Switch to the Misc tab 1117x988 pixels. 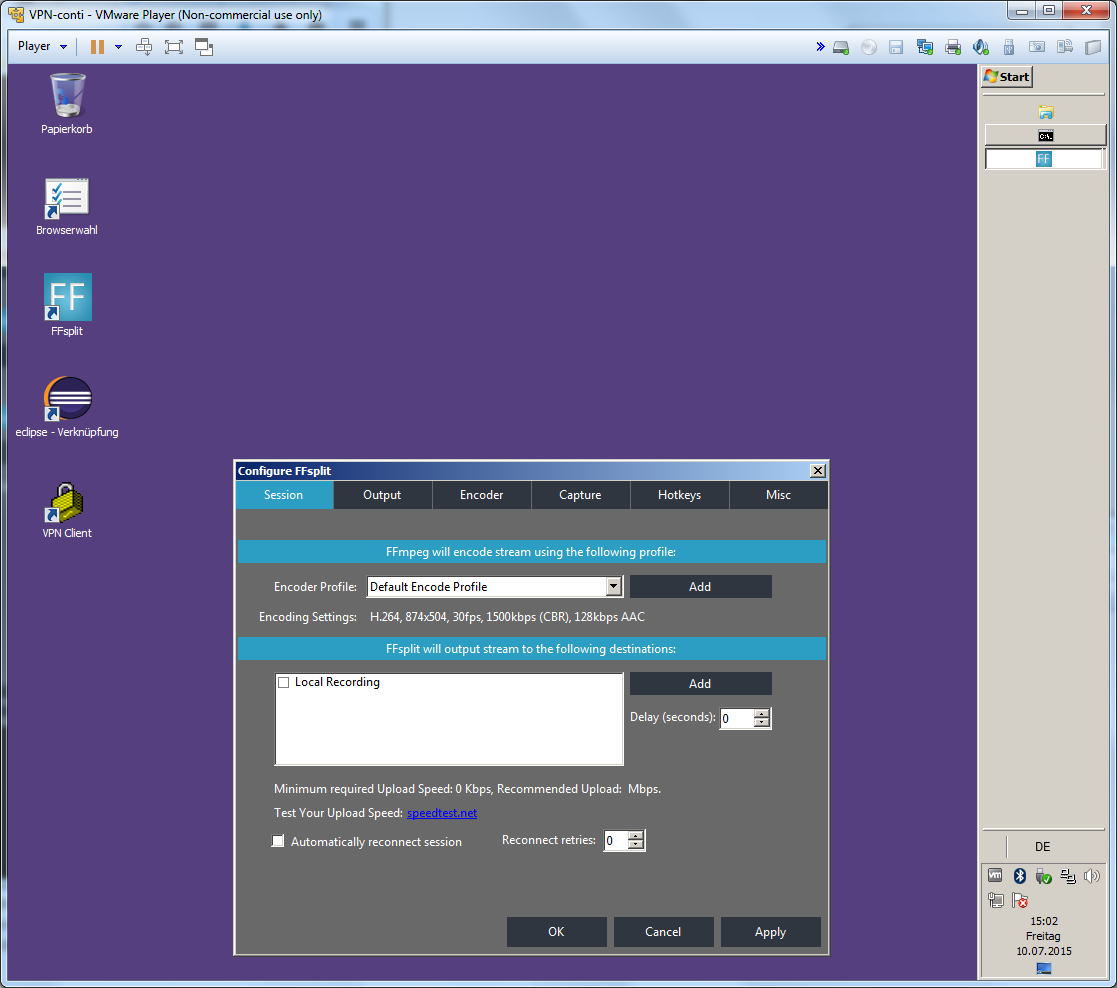[x=779, y=495]
